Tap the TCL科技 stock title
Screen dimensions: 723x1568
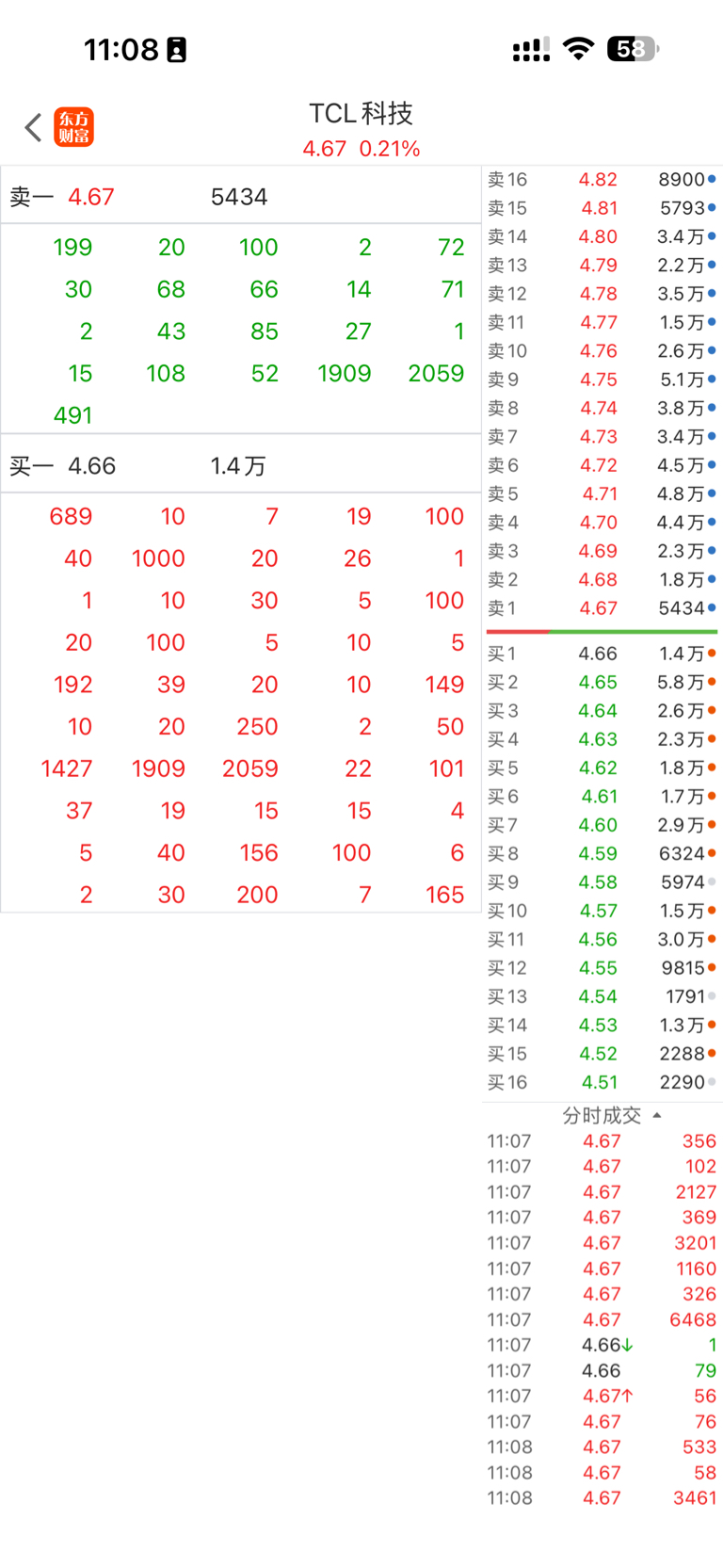point(361,113)
